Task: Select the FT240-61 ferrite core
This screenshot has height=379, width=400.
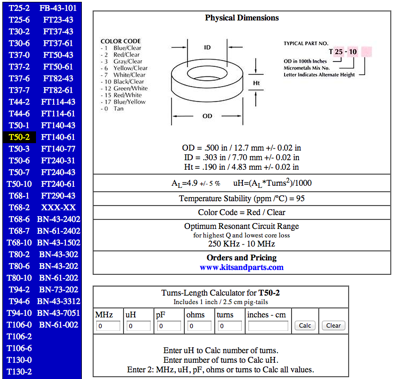Action: pyautogui.click(x=58, y=184)
